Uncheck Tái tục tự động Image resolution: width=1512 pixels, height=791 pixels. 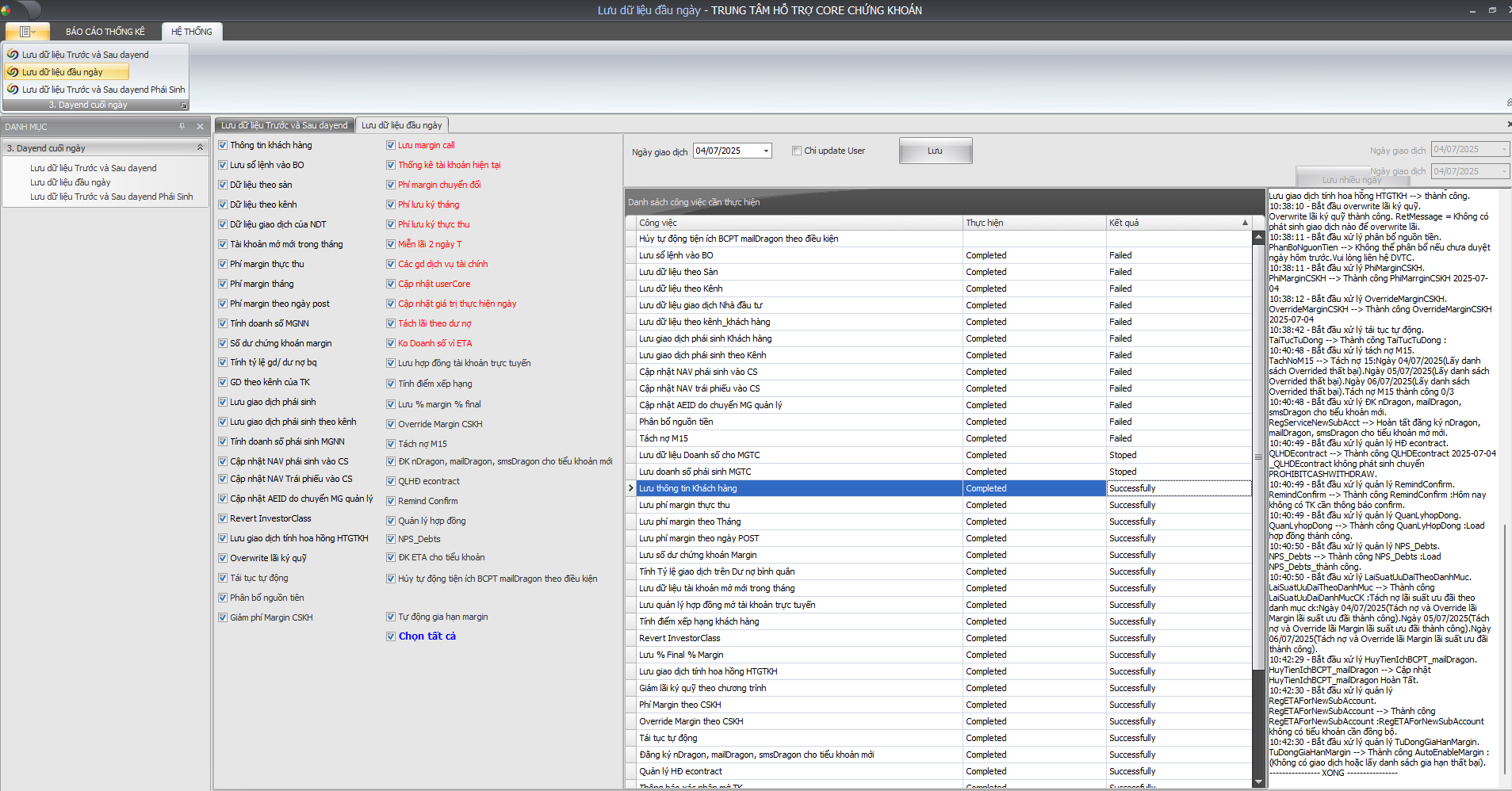tap(223, 578)
